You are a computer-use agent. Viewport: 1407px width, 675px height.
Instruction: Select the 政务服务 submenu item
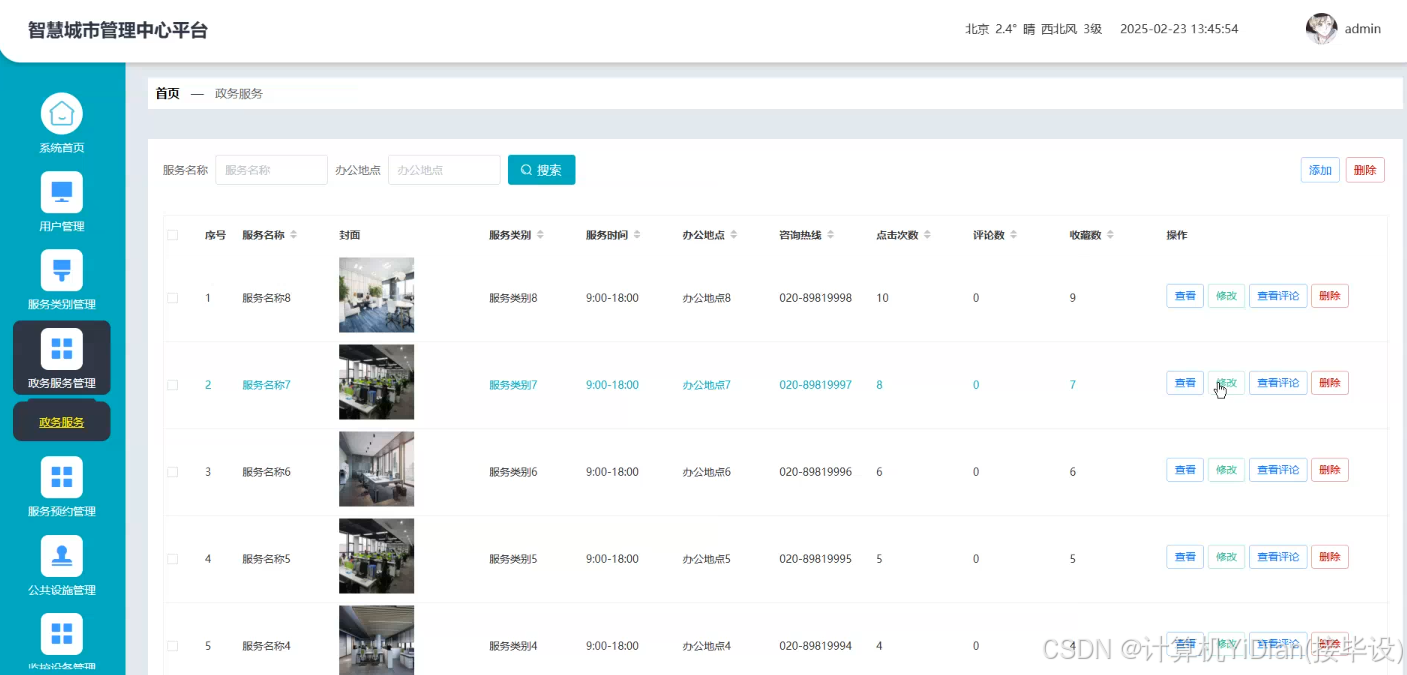pyautogui.click(x=62, y=422)
